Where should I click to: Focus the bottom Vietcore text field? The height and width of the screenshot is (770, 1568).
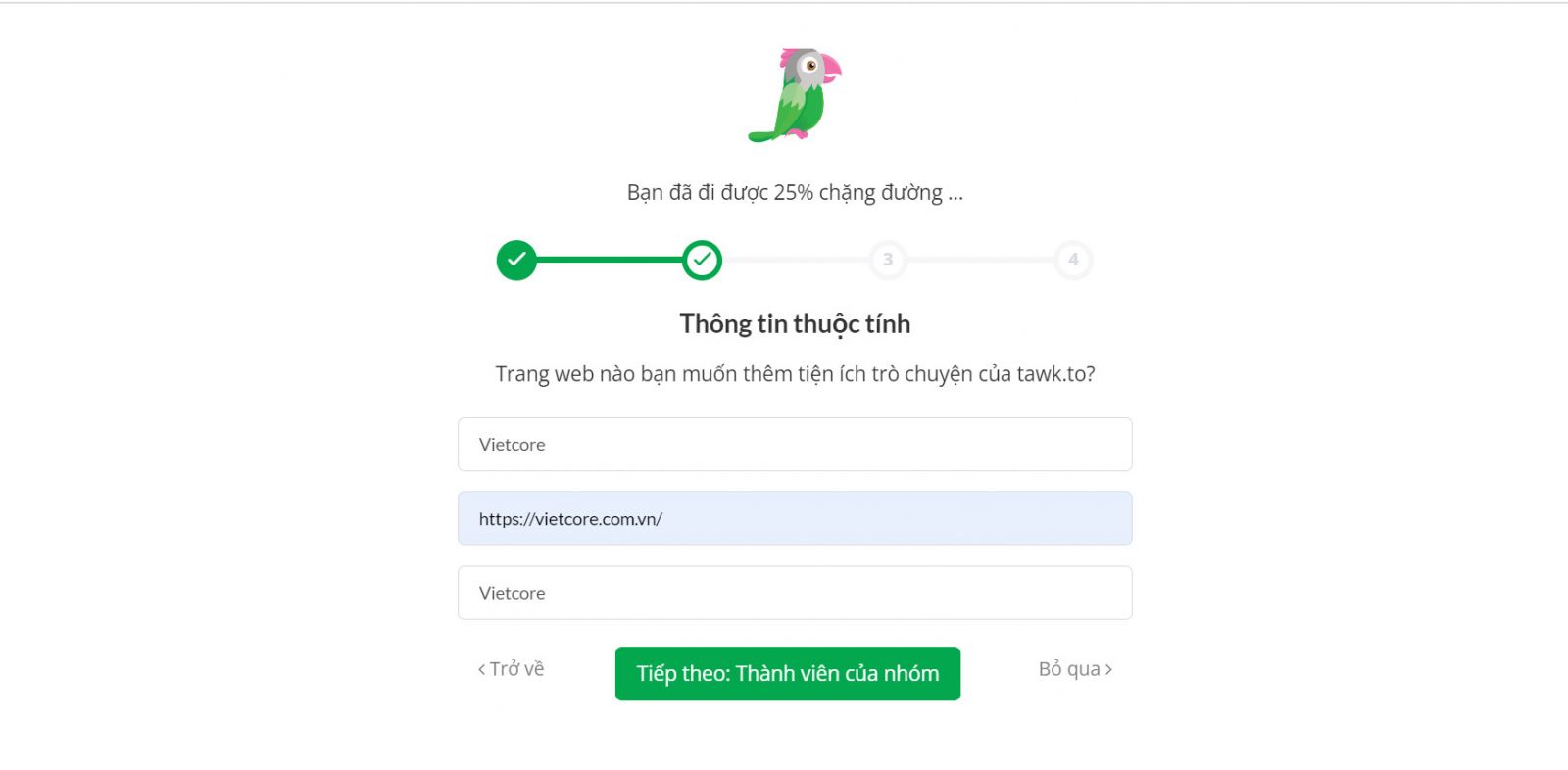[x=795, y=593]
